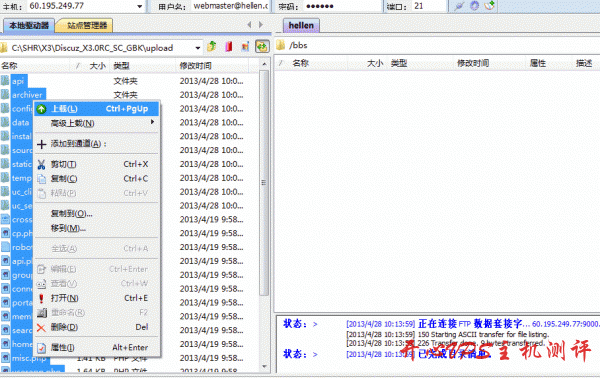Image resolution: width=600 pixels, height=378 pixels.
Task: Switch to the 本地驱动器 tab
Action: tap(29, 26)
